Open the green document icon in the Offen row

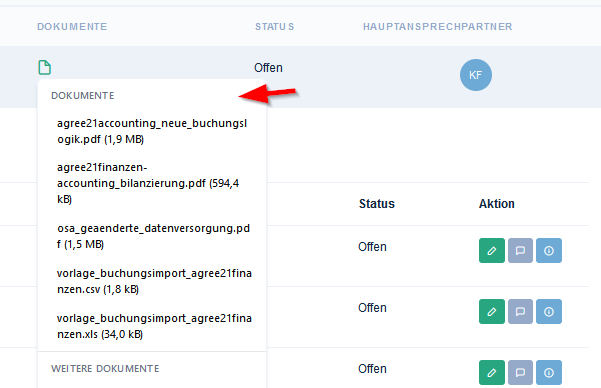tap(44, 67)
